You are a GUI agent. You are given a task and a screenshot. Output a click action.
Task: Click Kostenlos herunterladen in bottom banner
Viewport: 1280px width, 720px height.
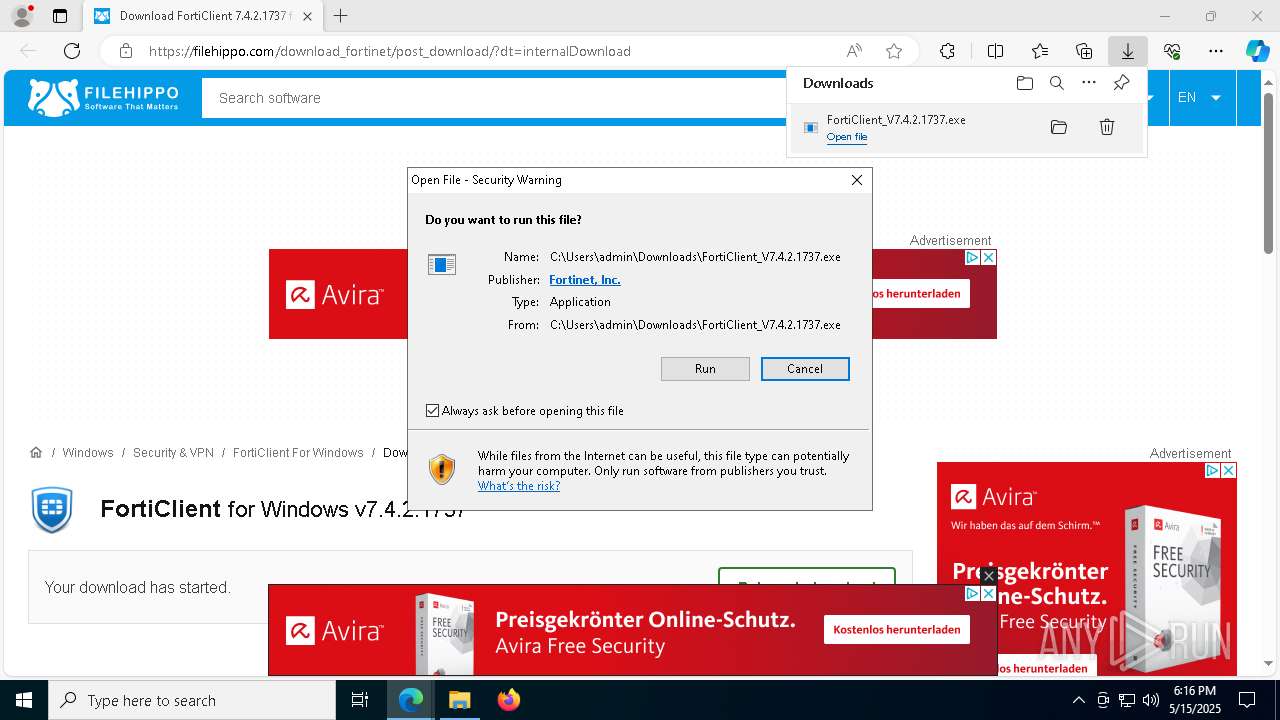click(x=897, y=629)
